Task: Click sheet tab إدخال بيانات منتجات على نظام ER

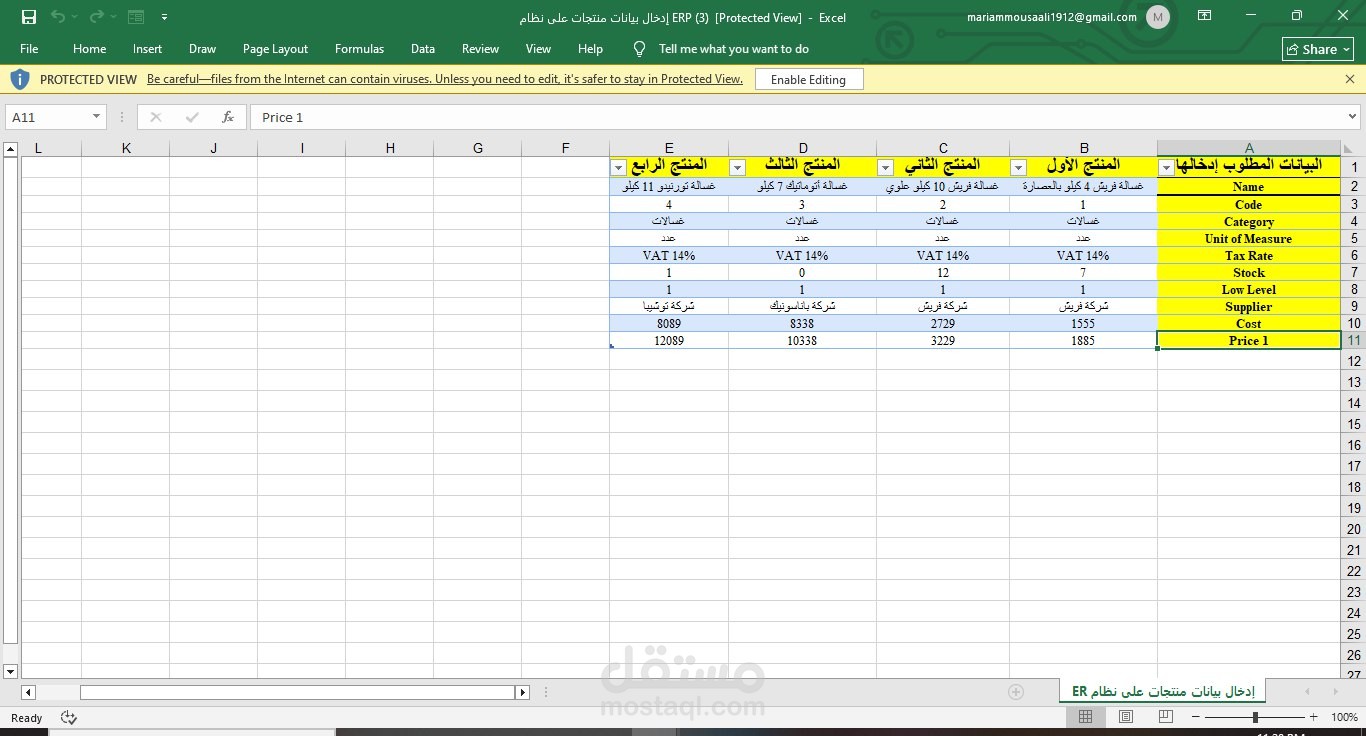Action: pos(1162,691)
